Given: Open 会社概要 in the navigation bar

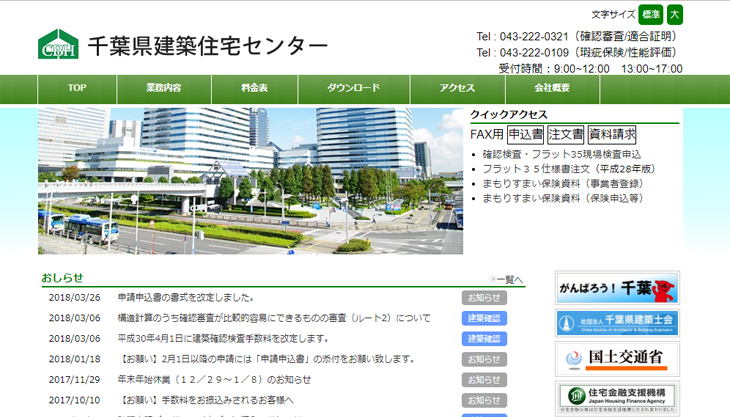Looking at the screenshot, I should coord(552,88).
